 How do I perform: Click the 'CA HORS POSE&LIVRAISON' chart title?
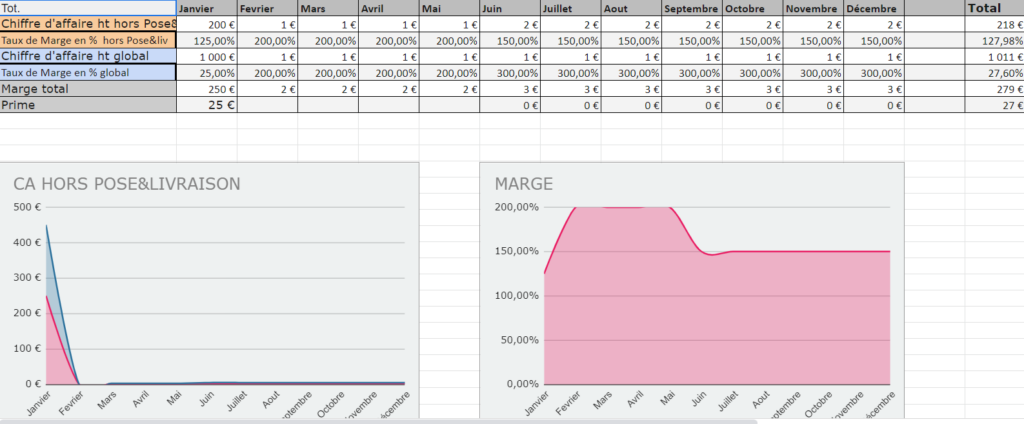click(x=126, y=184)
